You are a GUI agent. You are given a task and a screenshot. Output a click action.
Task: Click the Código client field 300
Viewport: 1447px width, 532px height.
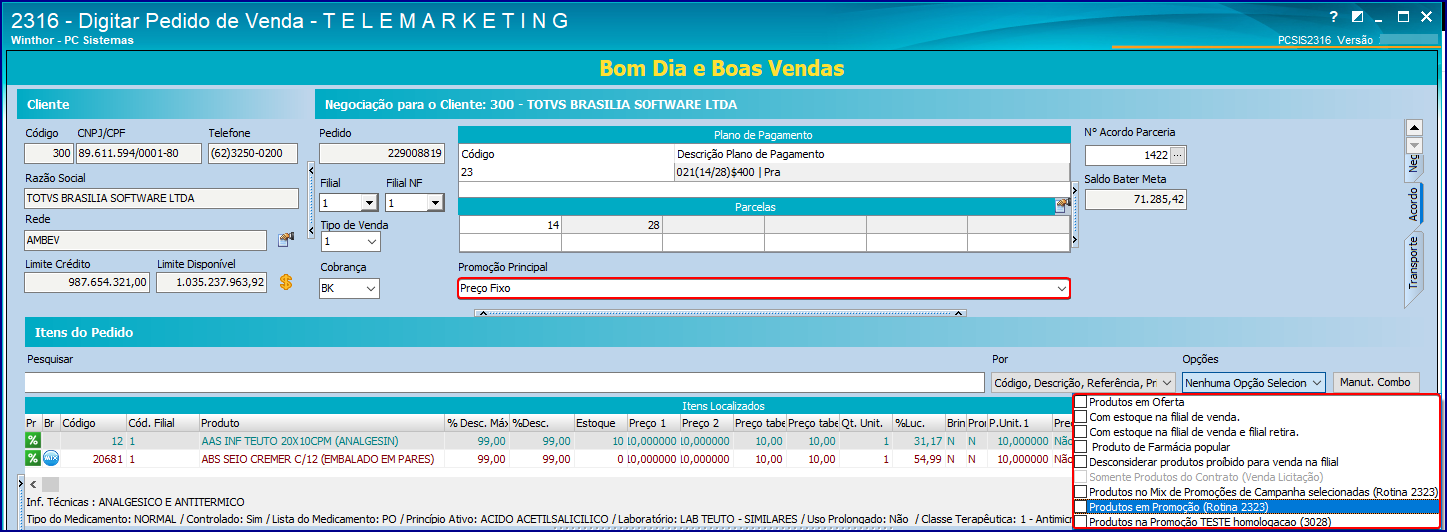click(x=48, y=154)
